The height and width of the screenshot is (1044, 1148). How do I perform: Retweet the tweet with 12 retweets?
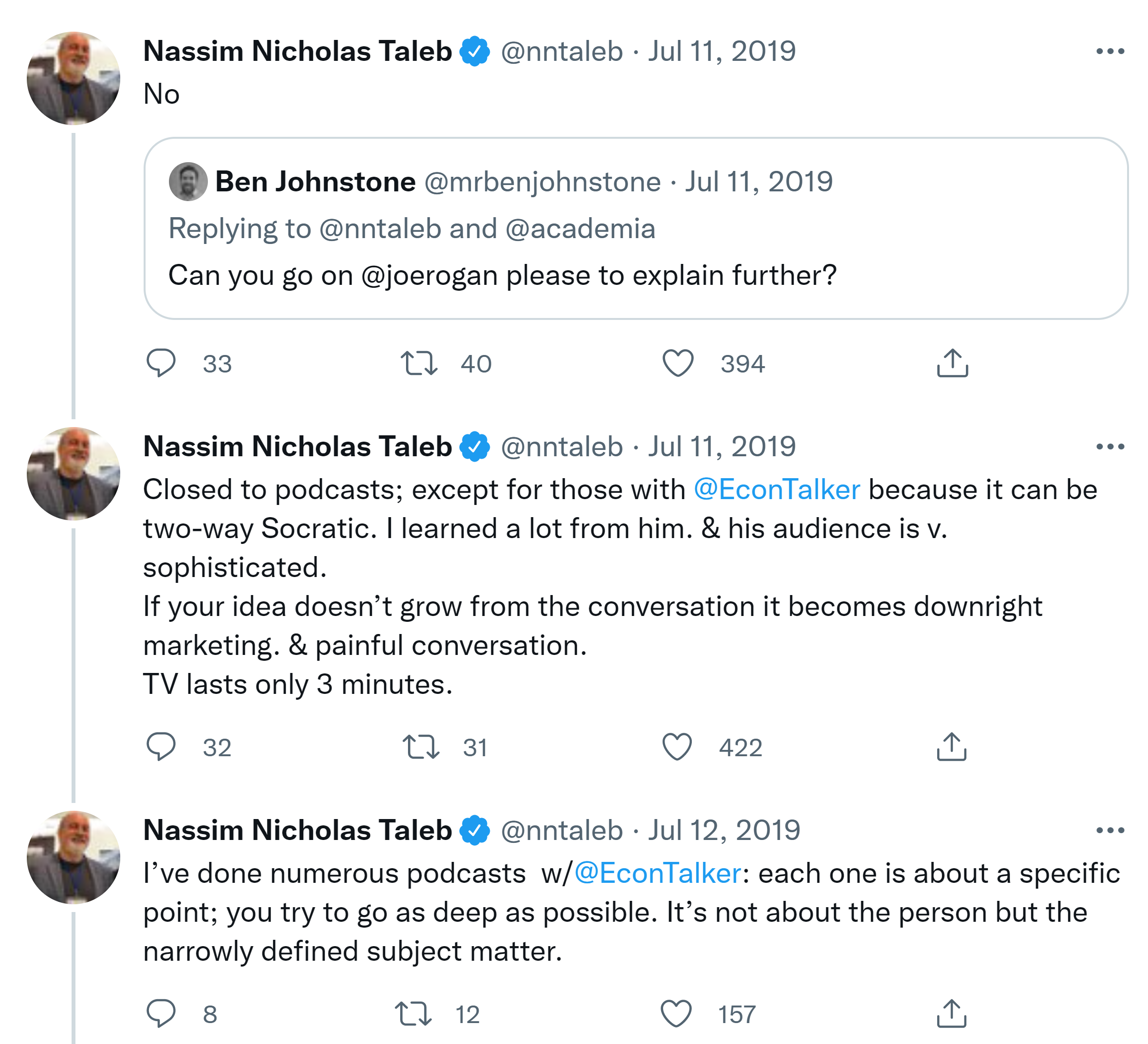(413, 1013)
